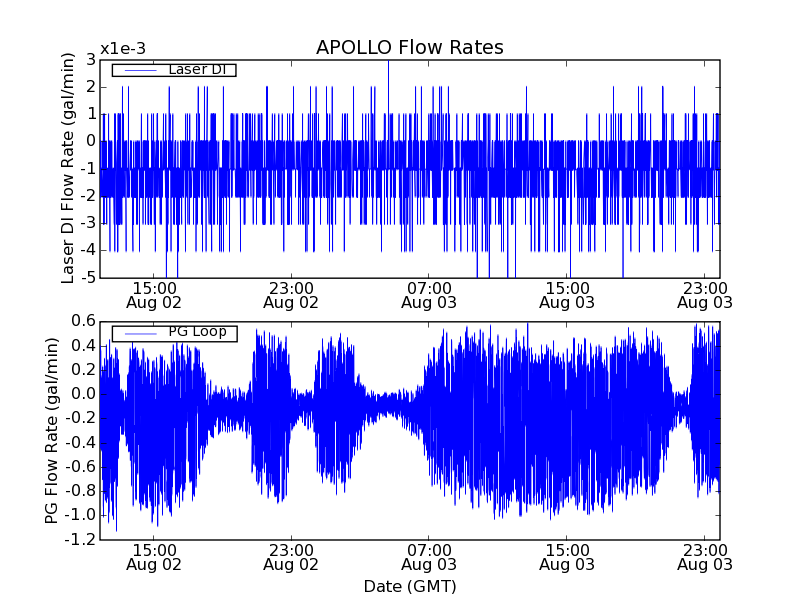
Task: Select the "PG Flow Rate (gal/min)" axis label
Action: tap(53, 430)
